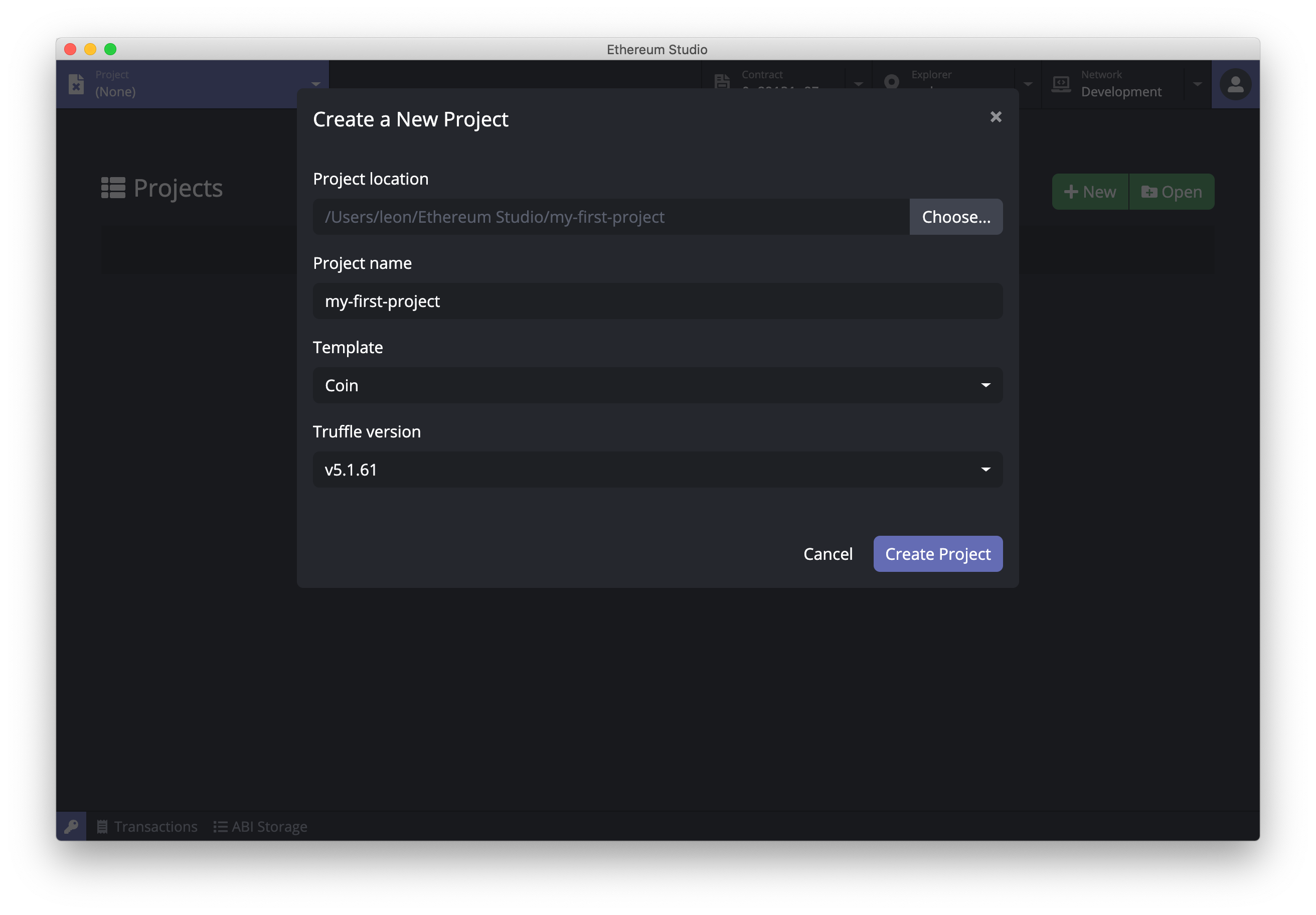1316x915 pixels.
Task: Expand the Explorer dropdown arrow
Action: click(1028, 84)
